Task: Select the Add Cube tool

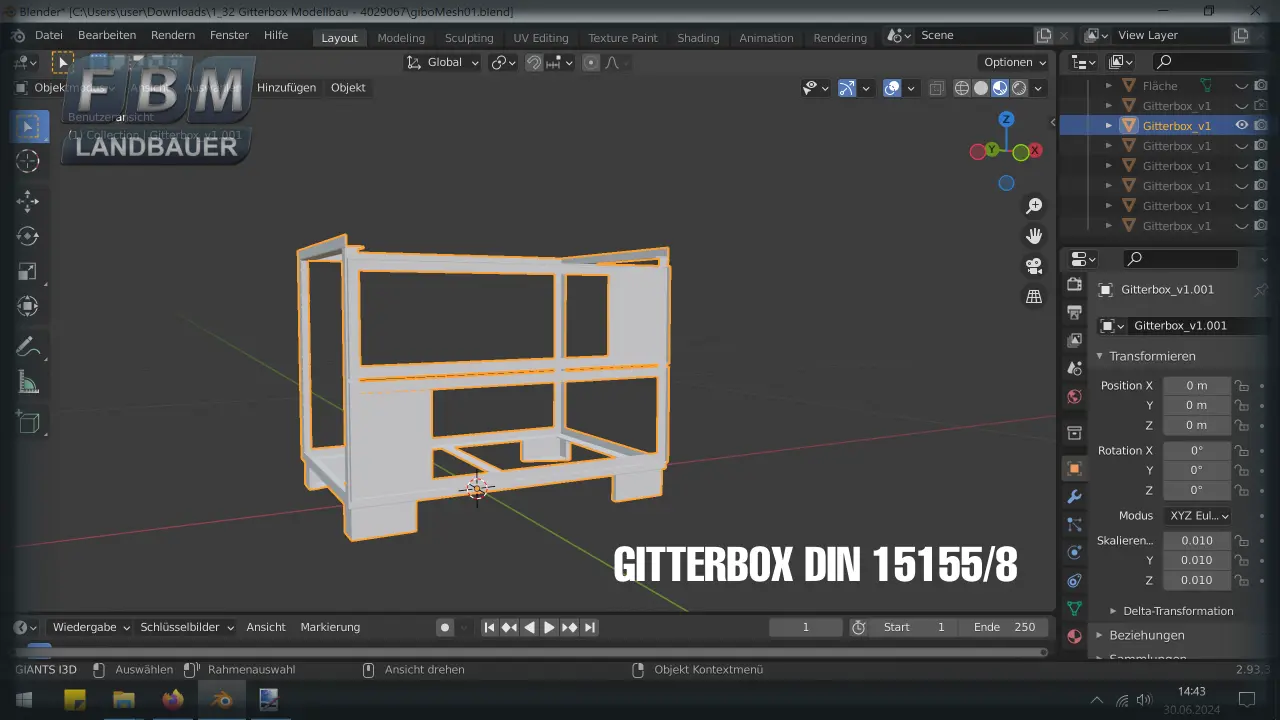Action: tap(28, 423)
